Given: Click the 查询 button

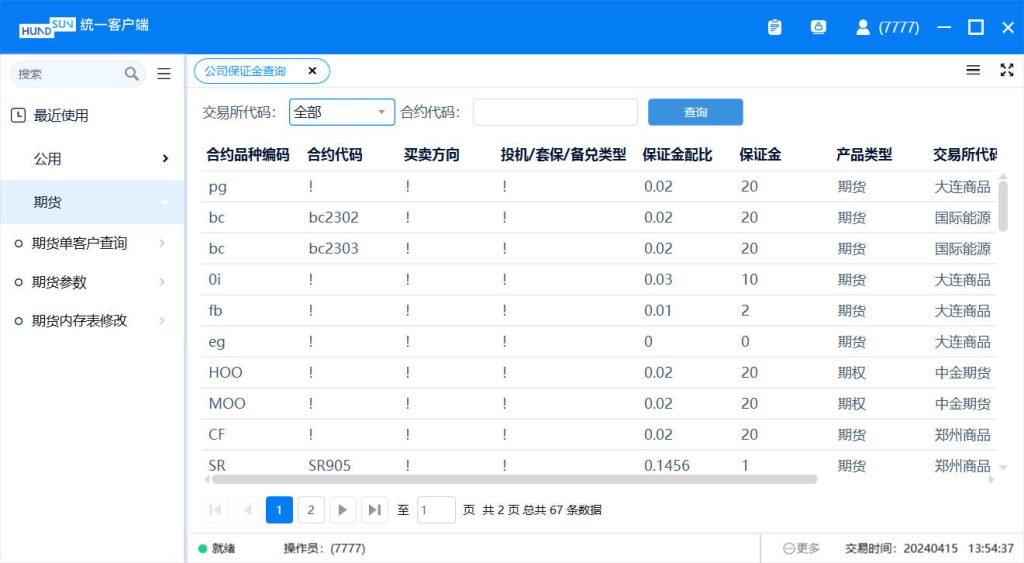Looking at the screenshot, I should [695, 112].
